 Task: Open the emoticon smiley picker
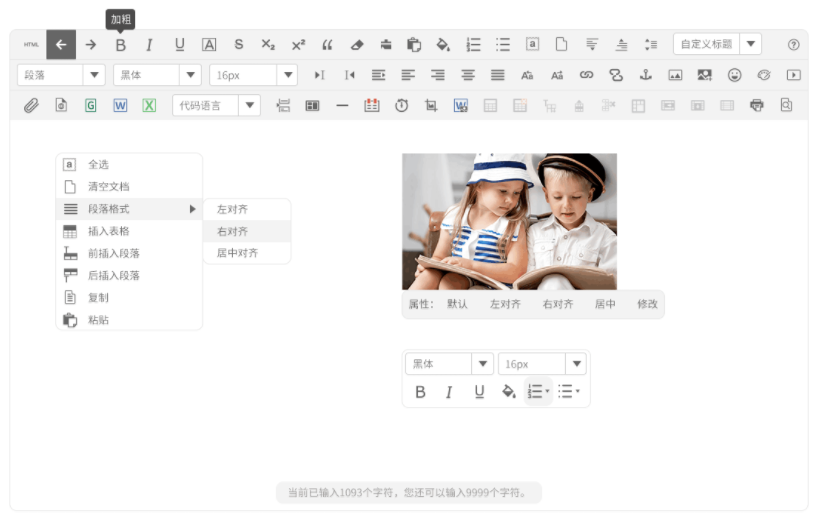[x=734, y=75]
